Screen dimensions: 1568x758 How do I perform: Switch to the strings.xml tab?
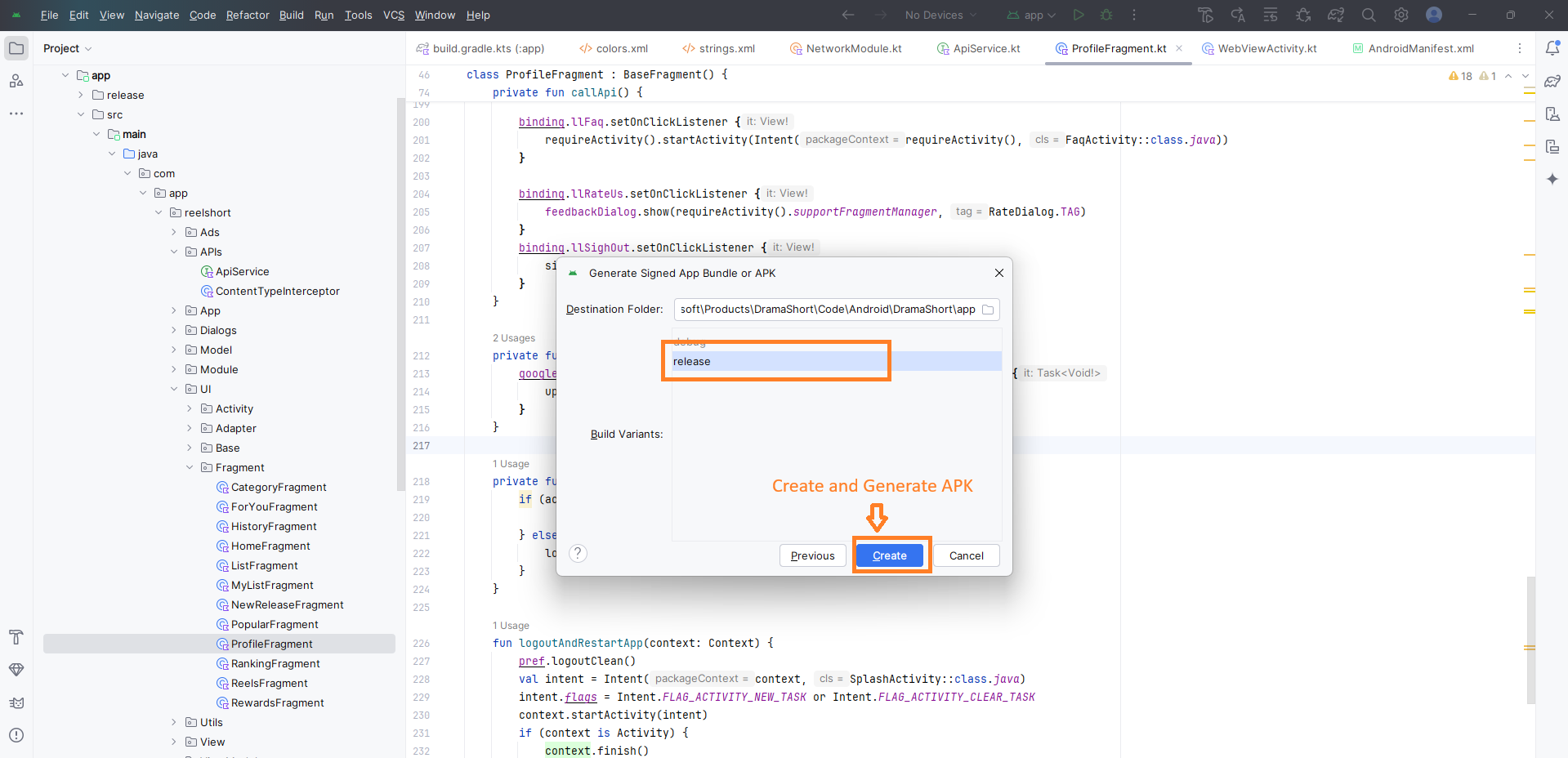point(719,48)
